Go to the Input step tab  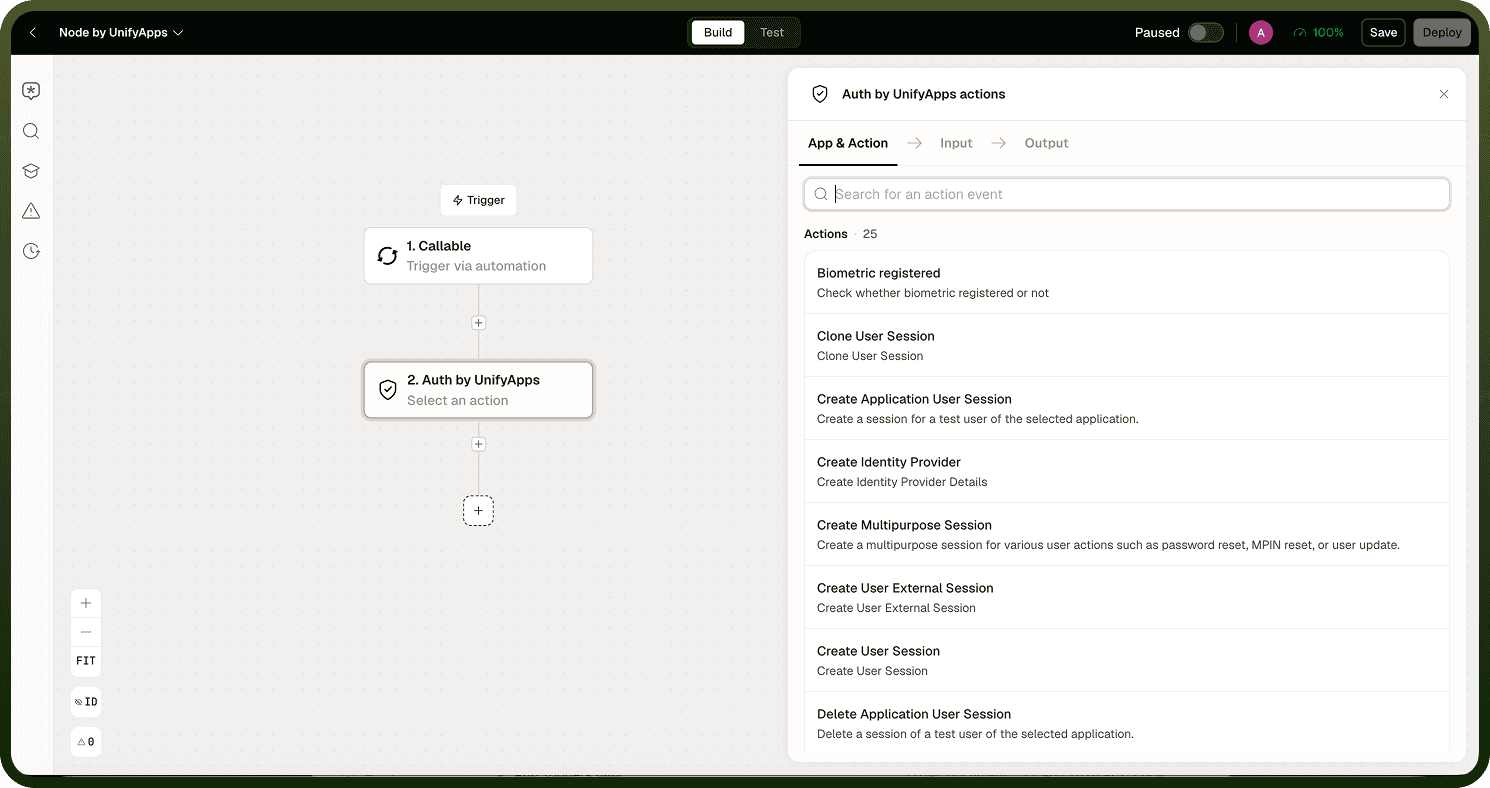(956, 143)
